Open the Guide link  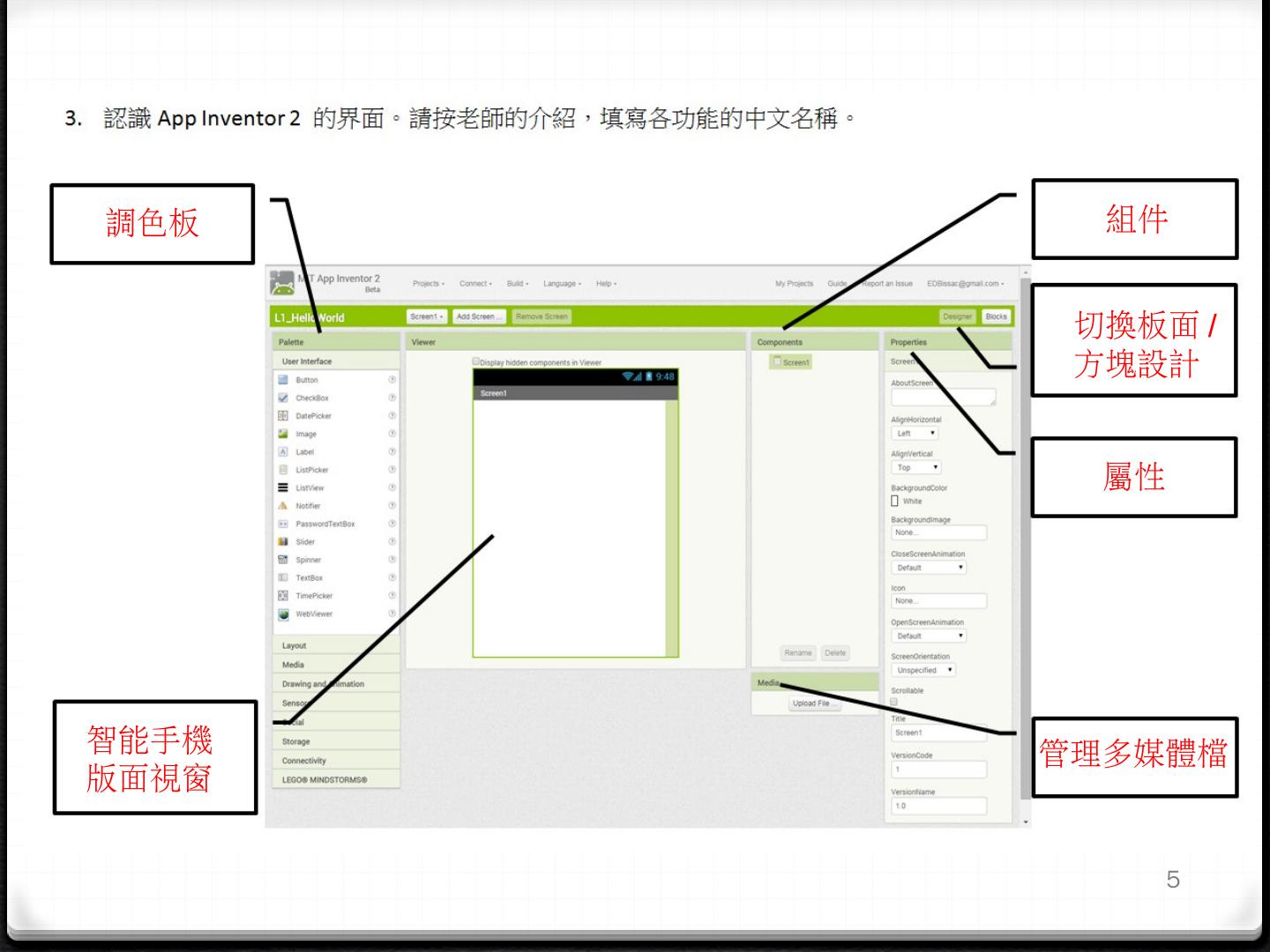[837, 284]
